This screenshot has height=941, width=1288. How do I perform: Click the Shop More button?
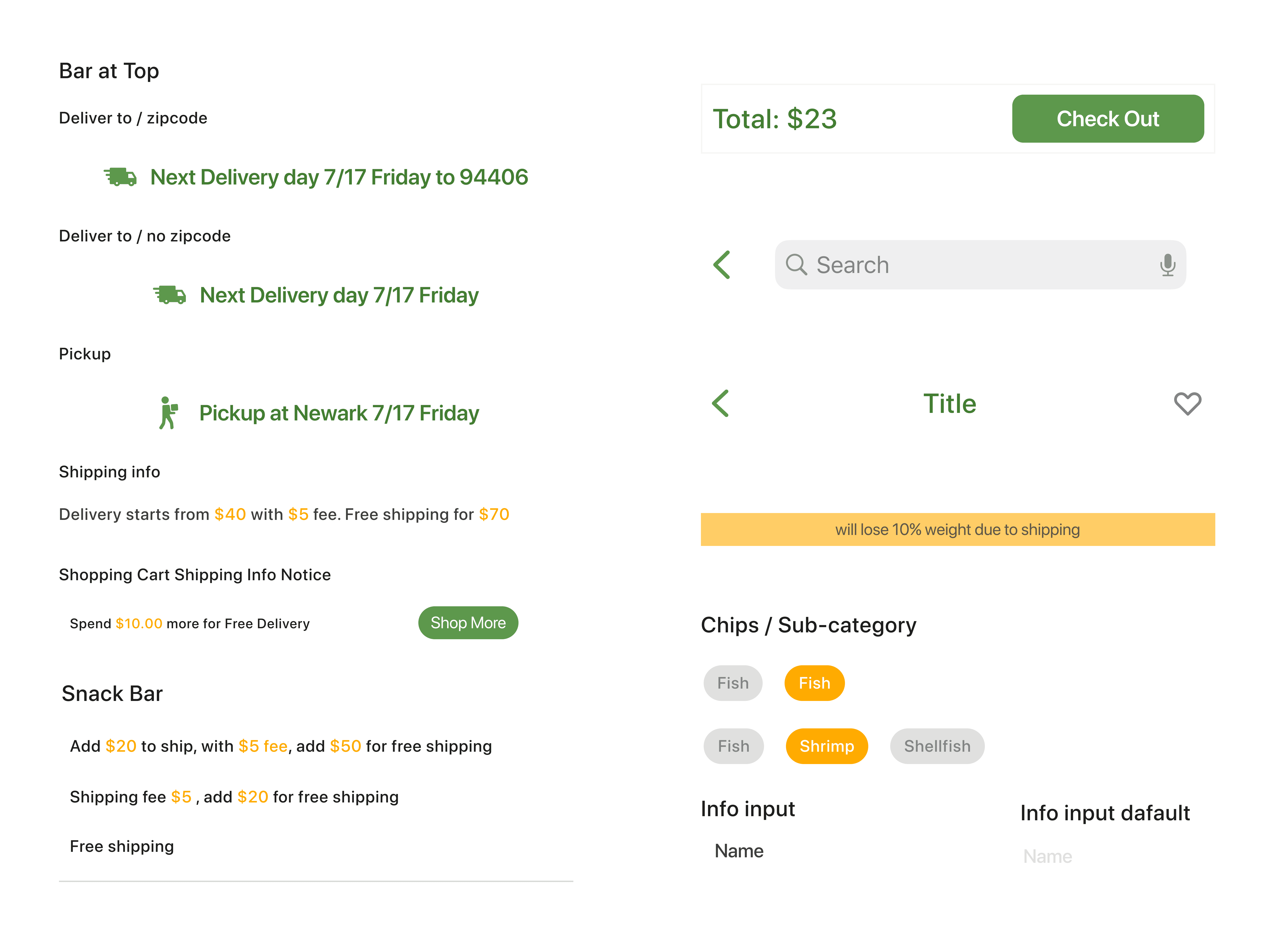point(468,623)
